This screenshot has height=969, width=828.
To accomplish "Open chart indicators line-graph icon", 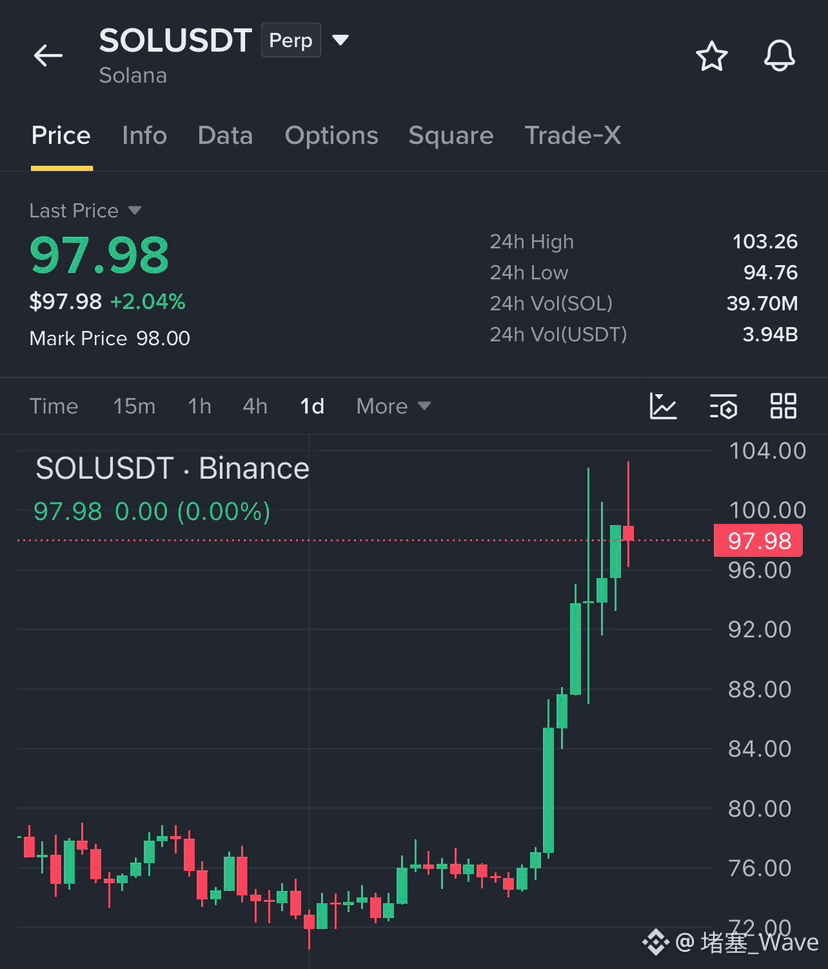I will coord(663,406).
